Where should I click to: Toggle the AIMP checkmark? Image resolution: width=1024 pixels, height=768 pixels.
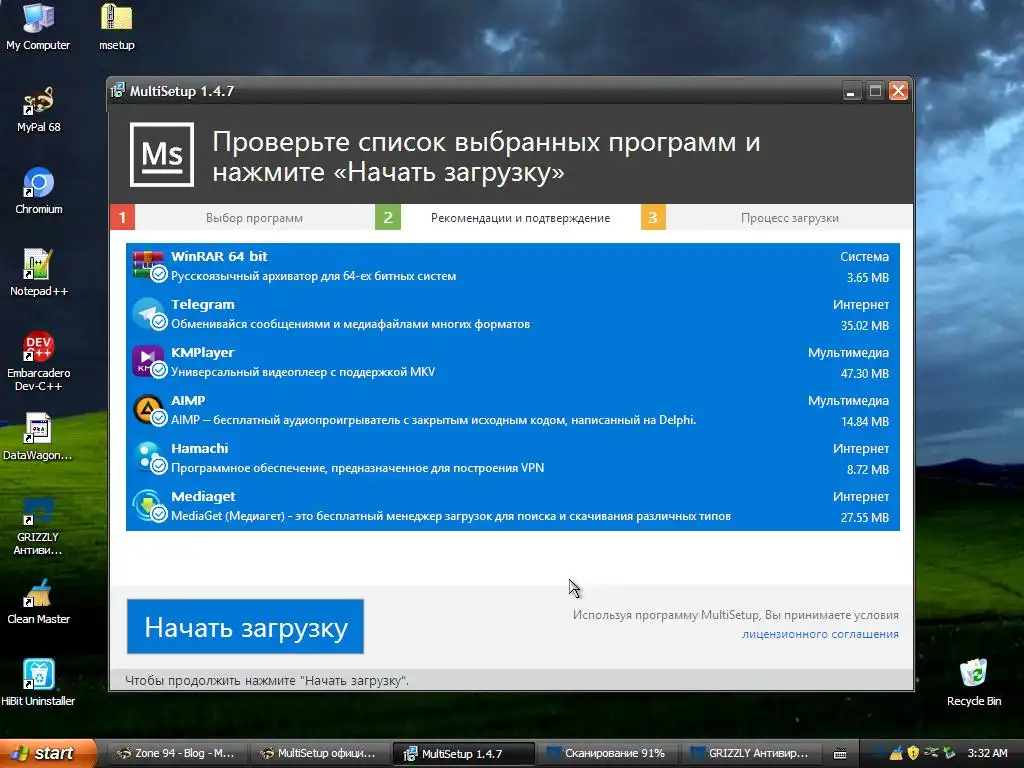[x=159, y=418]
